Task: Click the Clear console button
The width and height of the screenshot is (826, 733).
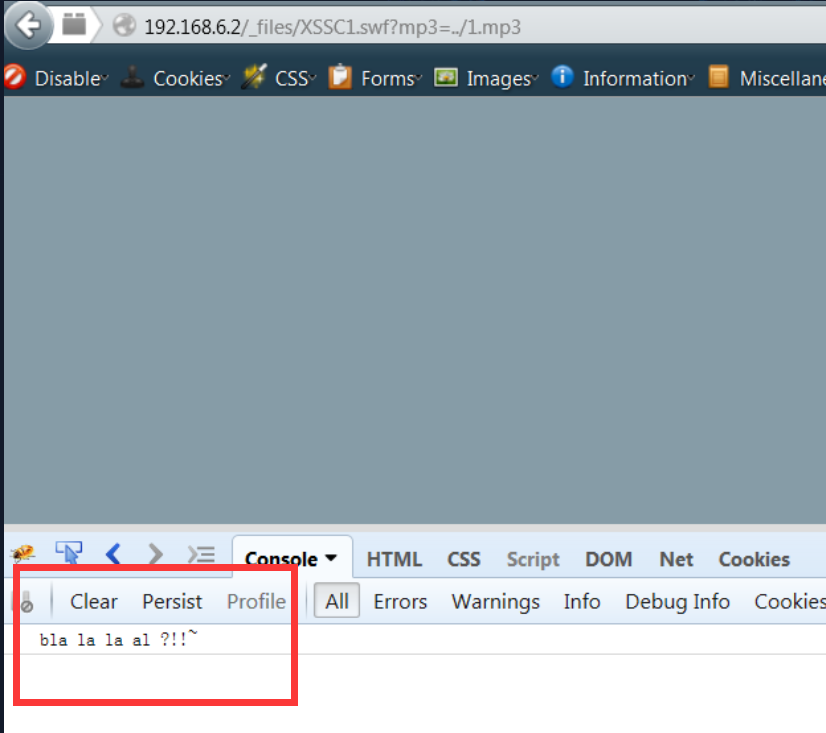Action: click(x=93, y=601)
